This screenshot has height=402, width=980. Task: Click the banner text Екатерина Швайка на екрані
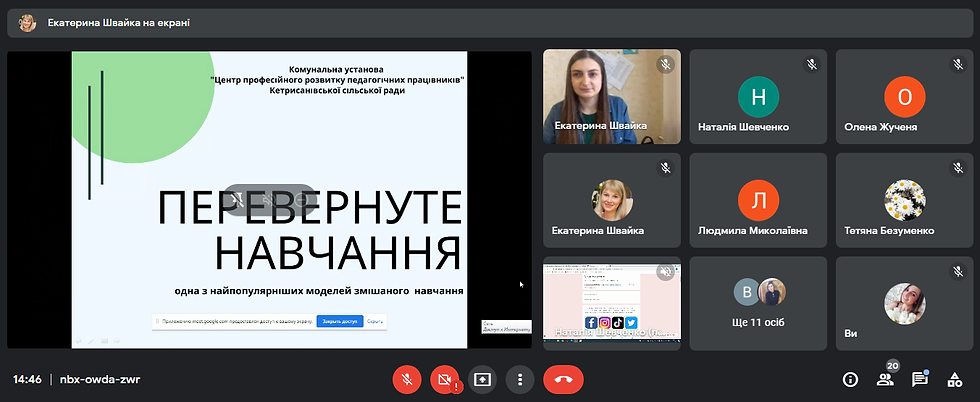(x=119, y=23)
